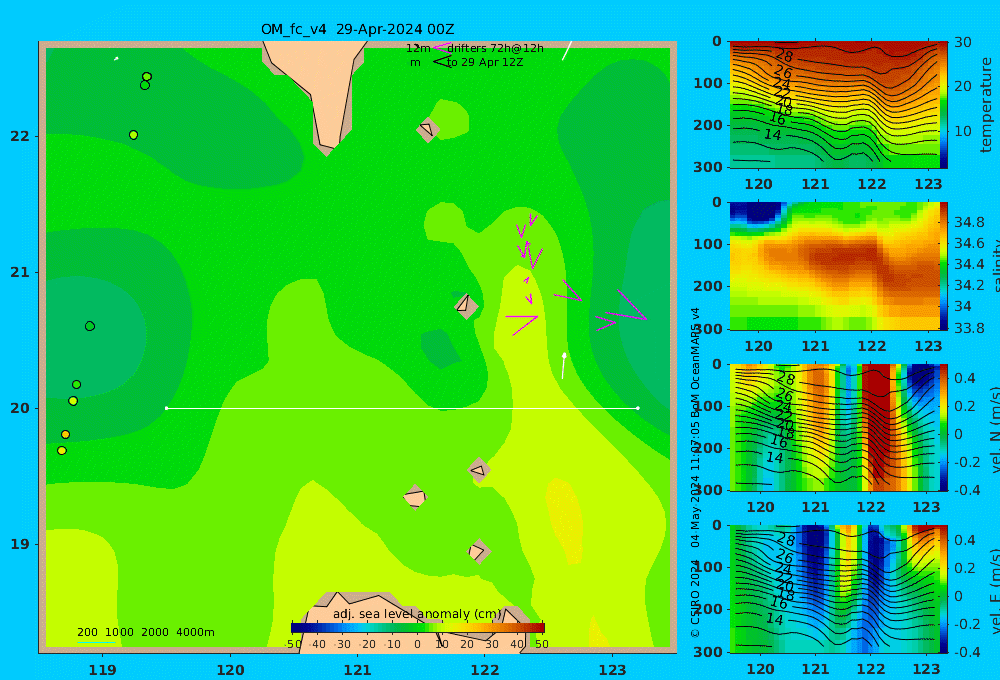Select the yellow drifter circle near 22N
1000x680 pixels.
133,135
